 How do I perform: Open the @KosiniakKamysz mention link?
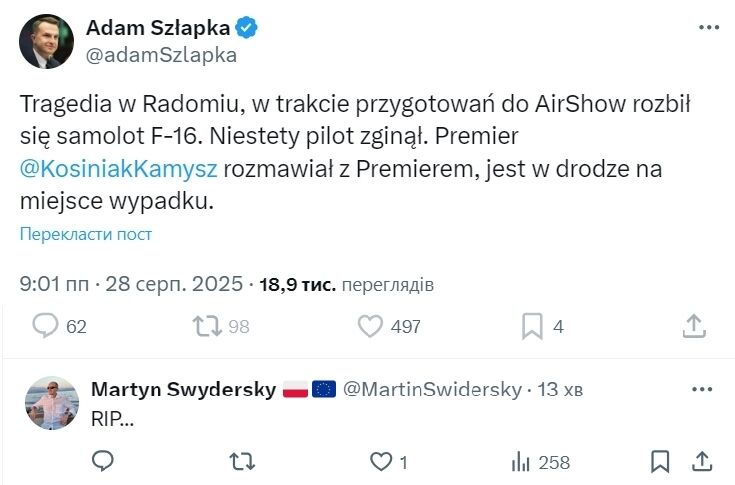pos(119,167)
